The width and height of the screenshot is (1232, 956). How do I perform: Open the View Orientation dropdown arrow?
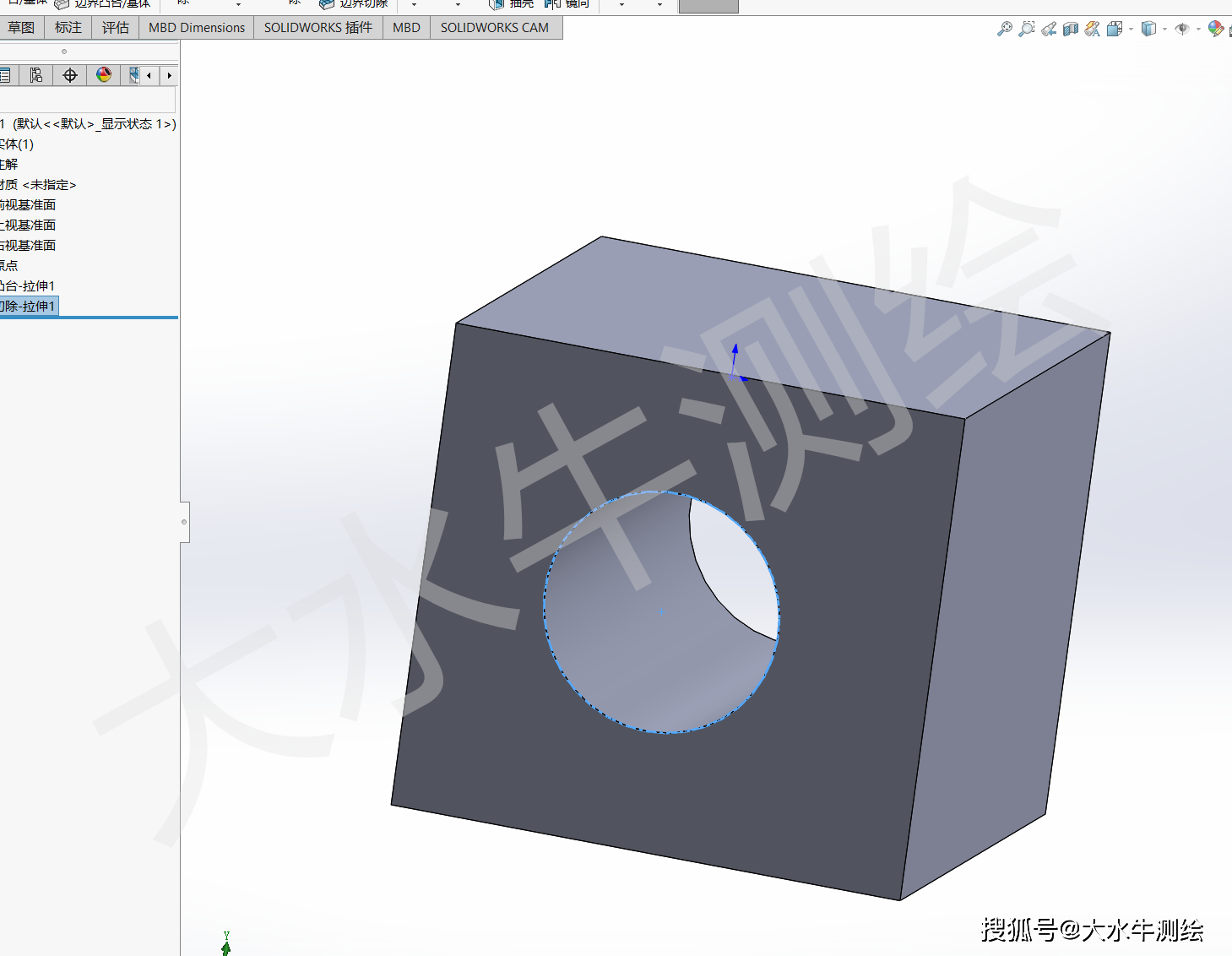click(1131, 29)
